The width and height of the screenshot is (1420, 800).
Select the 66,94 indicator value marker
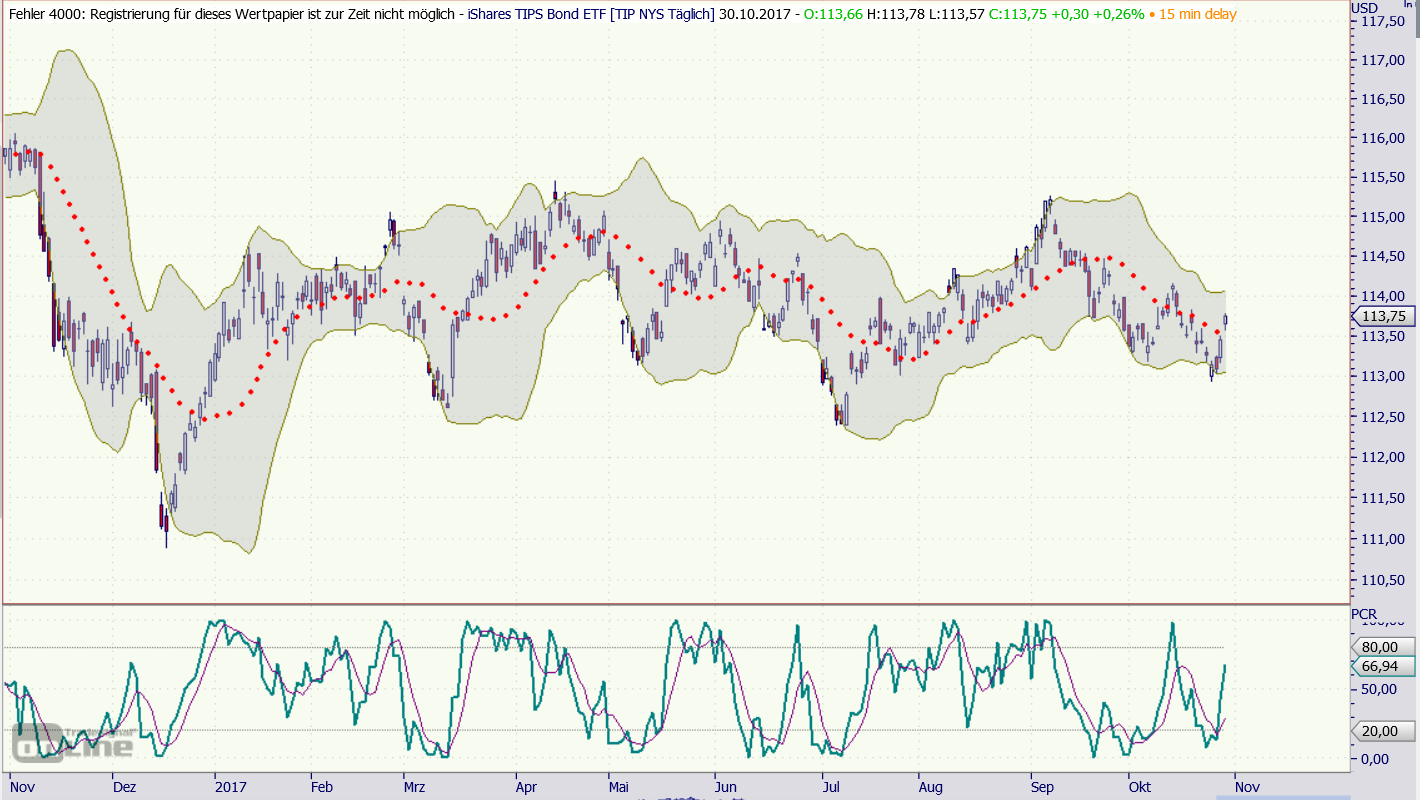pyautogui.click(x=1383, y=666)
